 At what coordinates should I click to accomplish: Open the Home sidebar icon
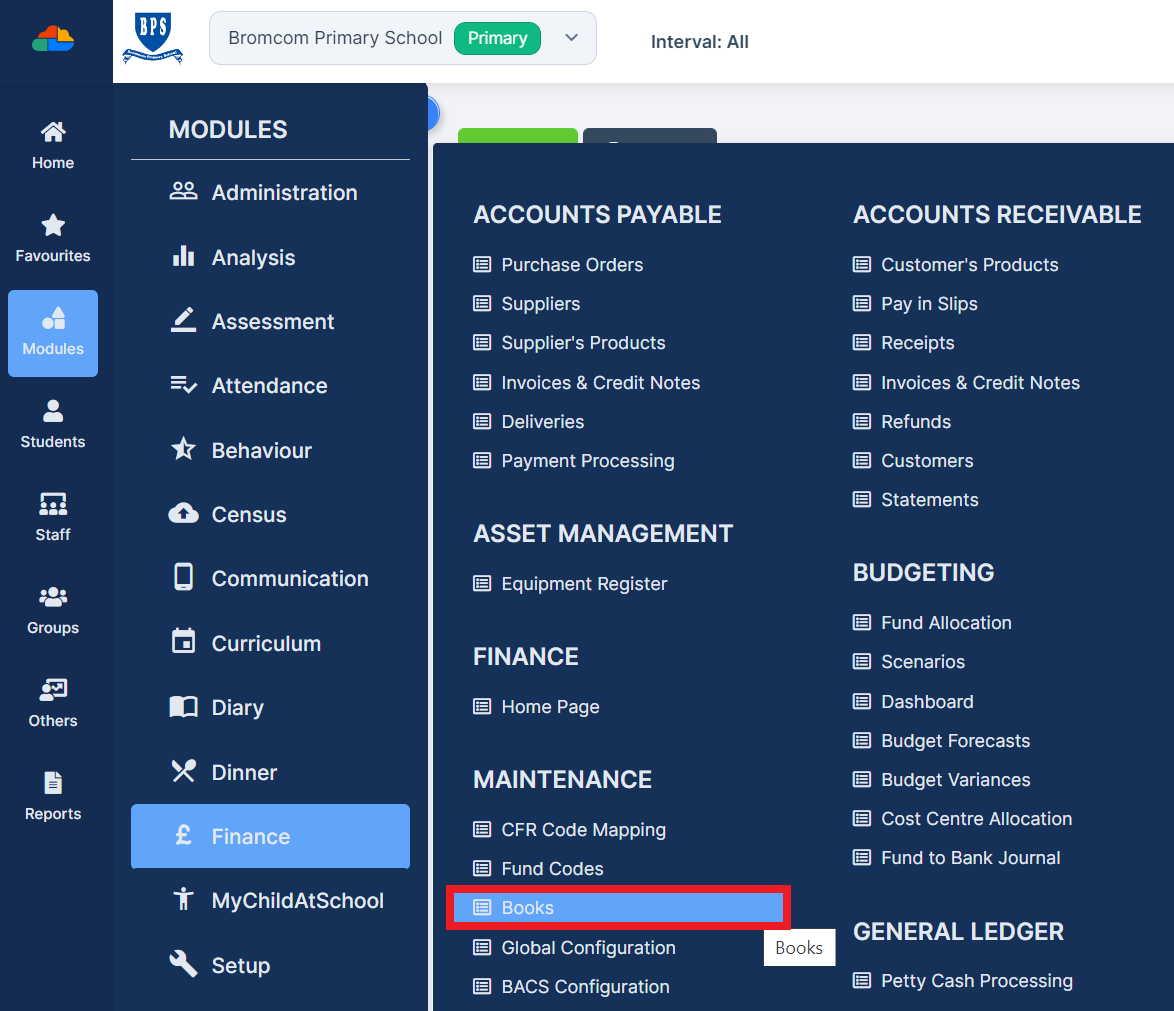click(52, 133)
